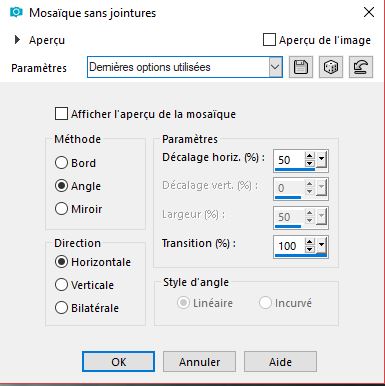Viewport: 385px width, 386px height.
Task: Click the save preset floppy disk icon
Action: [301, 67]
